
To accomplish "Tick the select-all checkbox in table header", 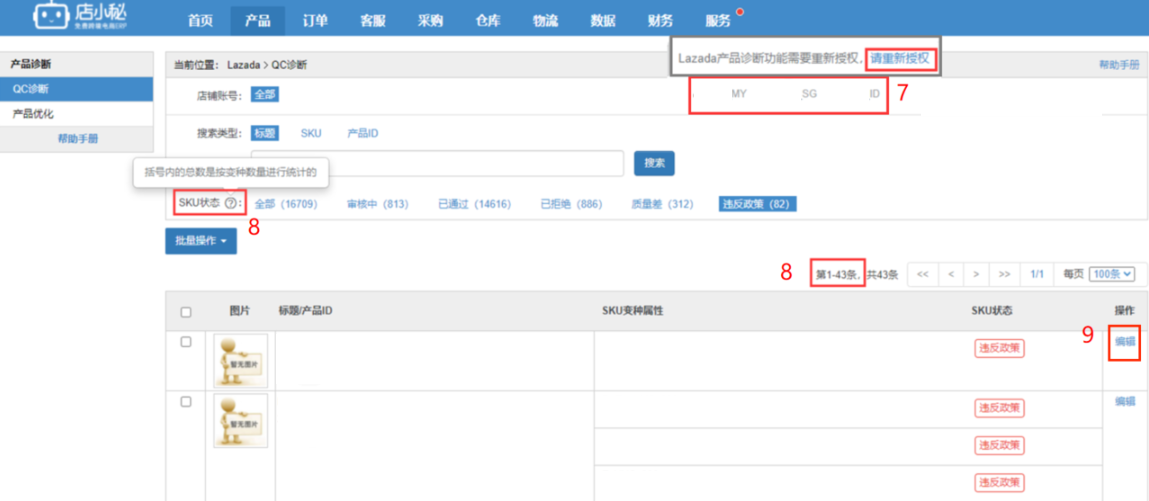I will pyautogui.click(x=186, y=312).
